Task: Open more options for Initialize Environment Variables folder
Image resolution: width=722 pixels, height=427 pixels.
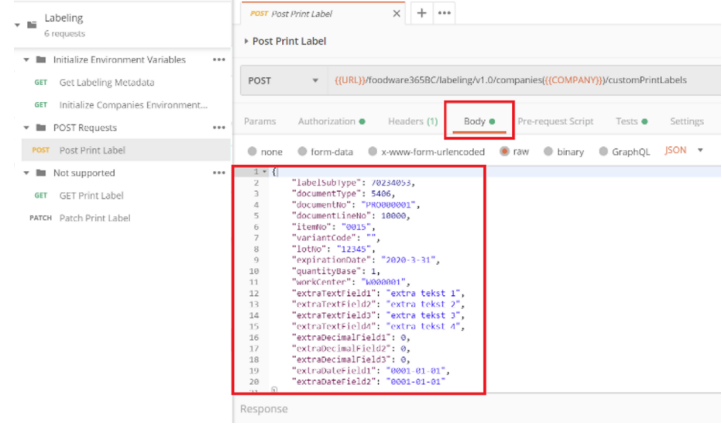Action: click(218, 60)
